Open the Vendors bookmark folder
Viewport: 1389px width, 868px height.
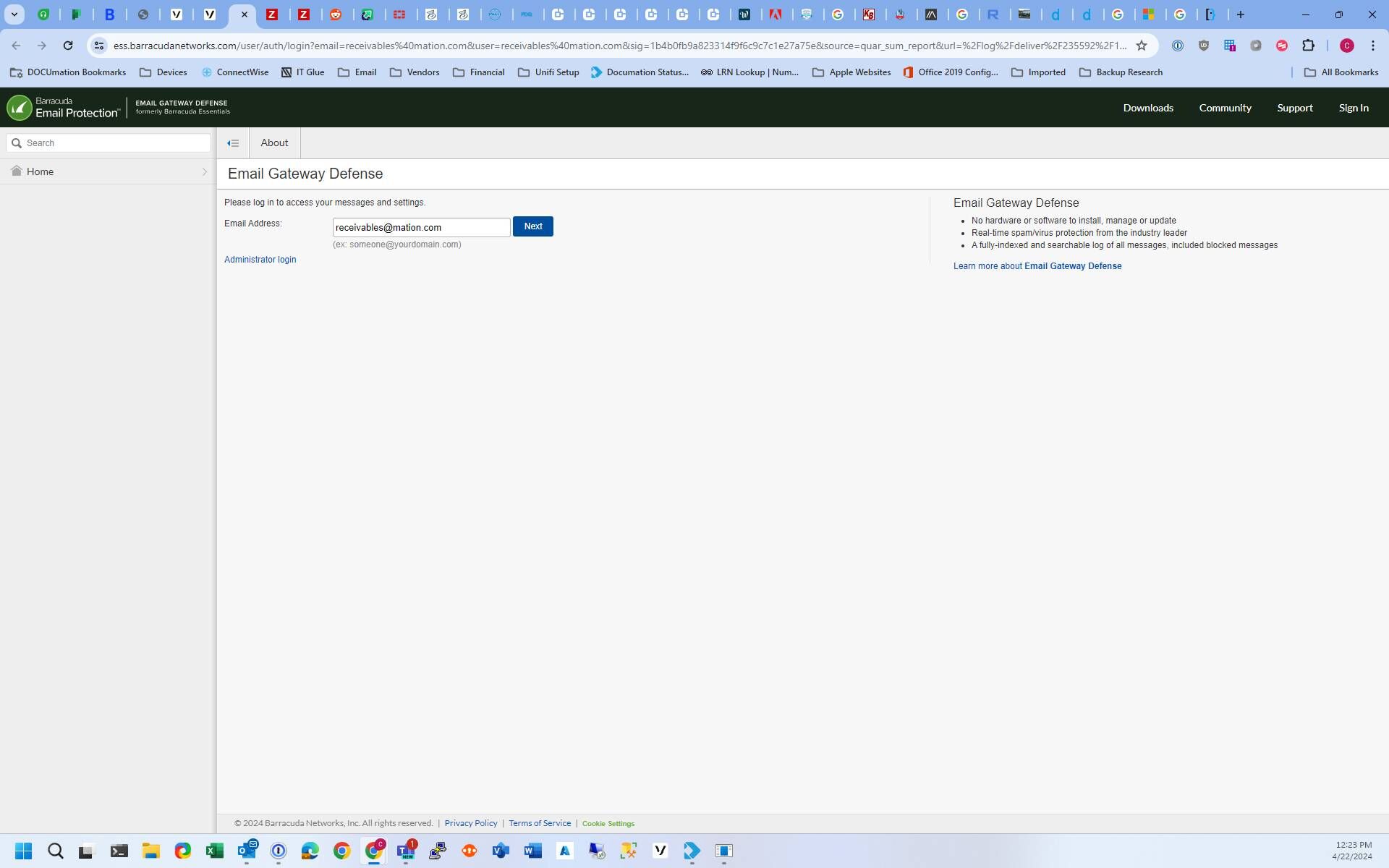[415, 72]
